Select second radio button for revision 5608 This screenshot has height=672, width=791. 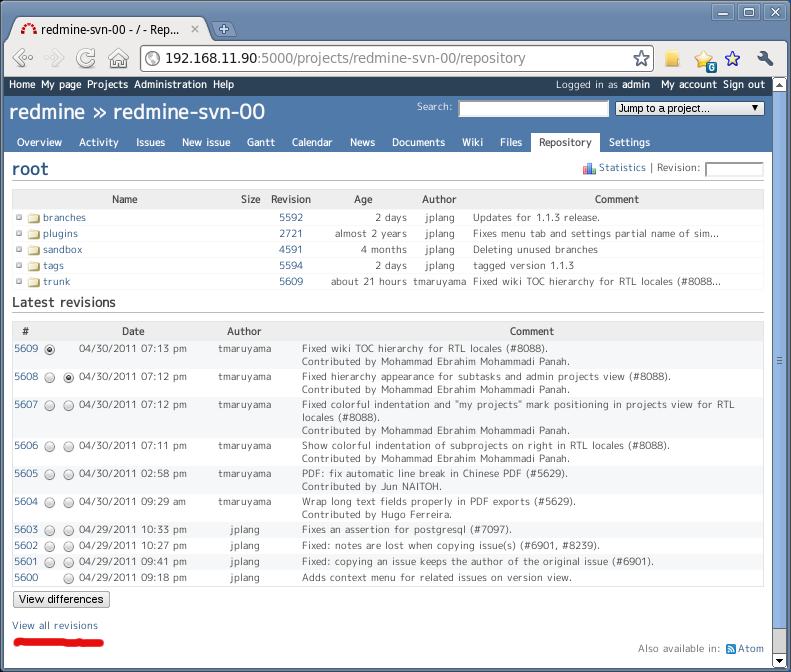pyautogui.click(x=69, y=377)
